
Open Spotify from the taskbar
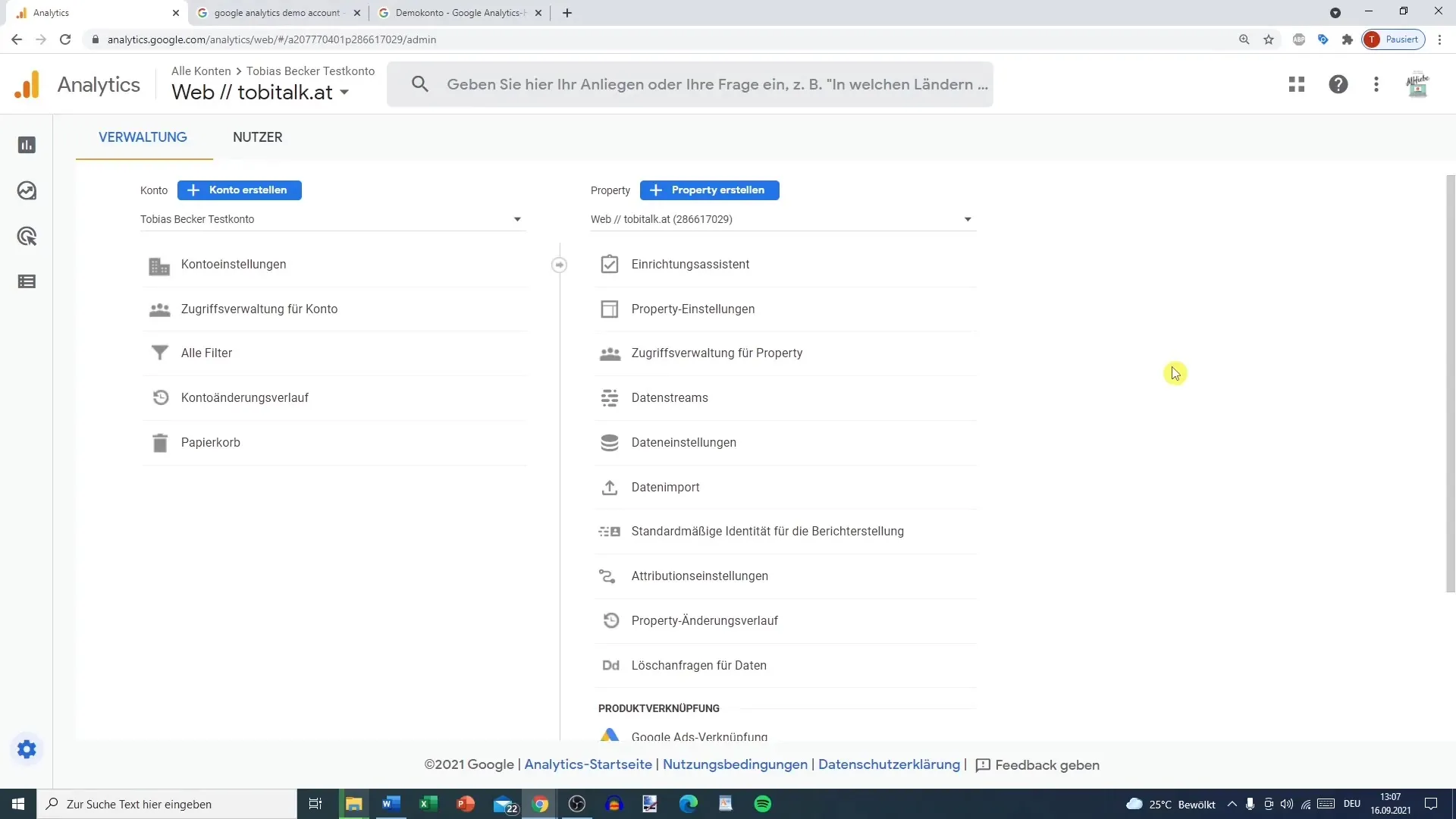763,804
